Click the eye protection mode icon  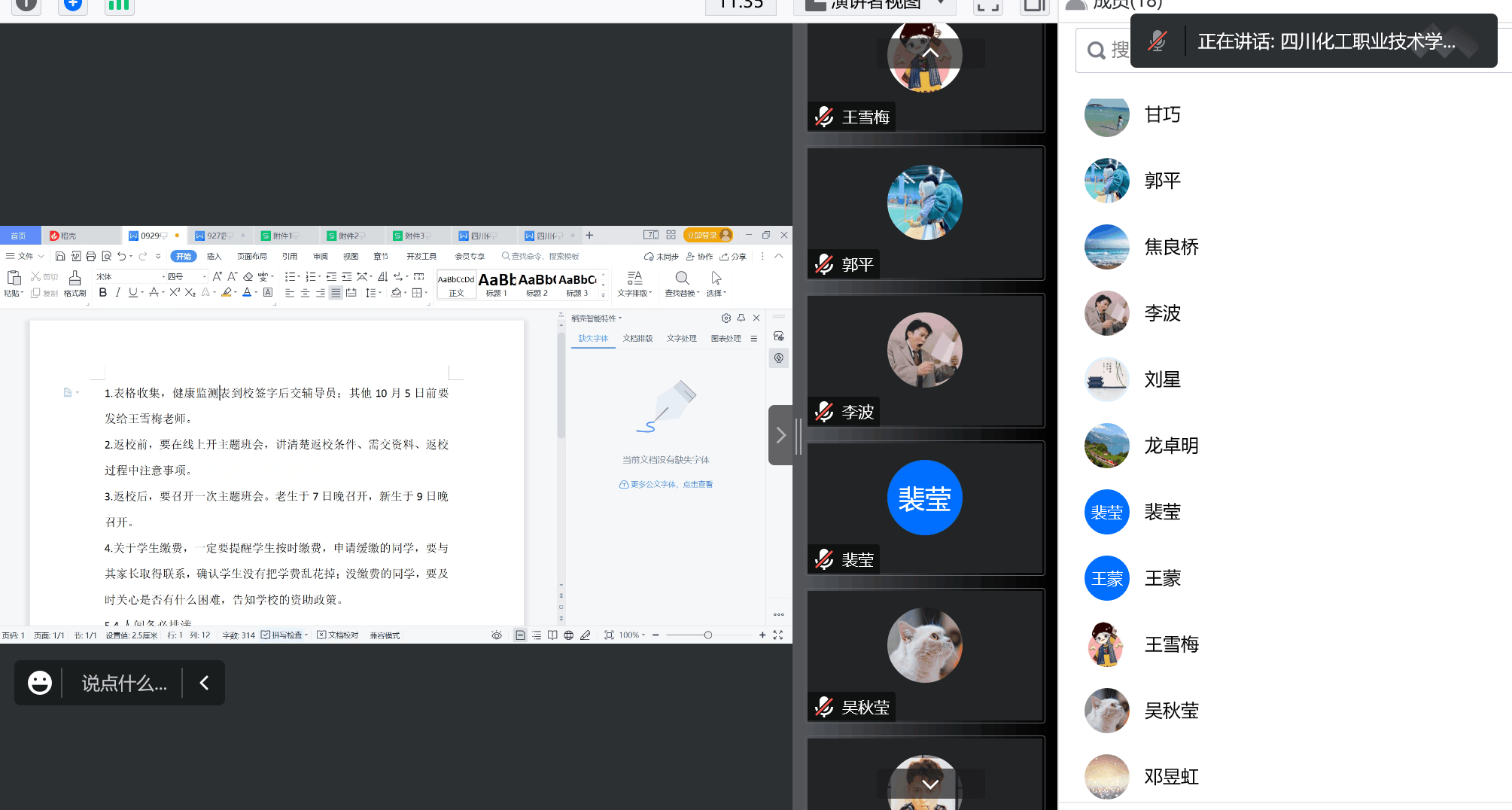(x=497, y=635)
